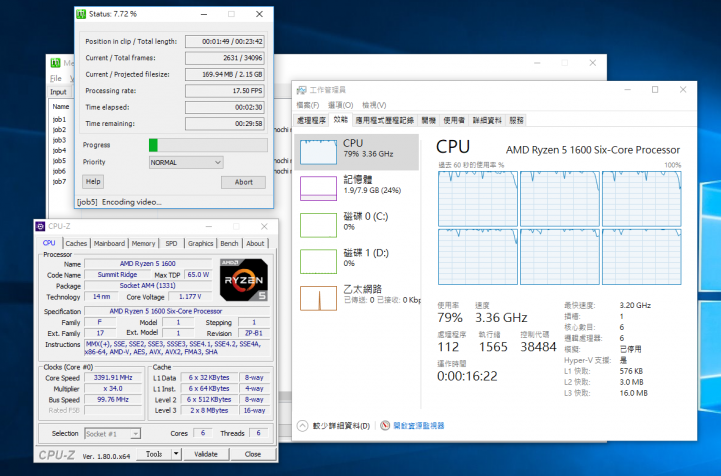This screenshot has height=476, width=721.
Task: Expand the Tools dropdown arrow in CPU-Z
Action: pos(176,454)
